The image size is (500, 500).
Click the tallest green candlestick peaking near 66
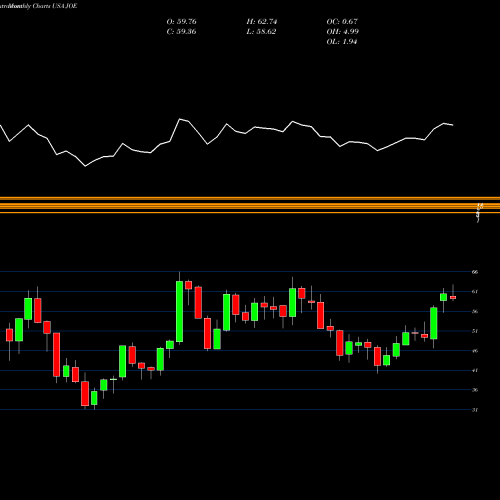[x=179, y=311]
